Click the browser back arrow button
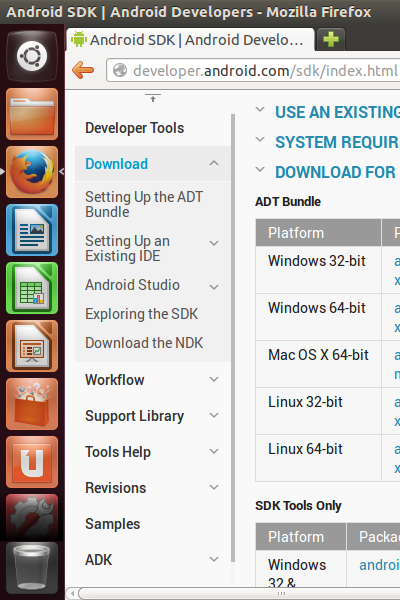400x600 pixels. [83, 70]
